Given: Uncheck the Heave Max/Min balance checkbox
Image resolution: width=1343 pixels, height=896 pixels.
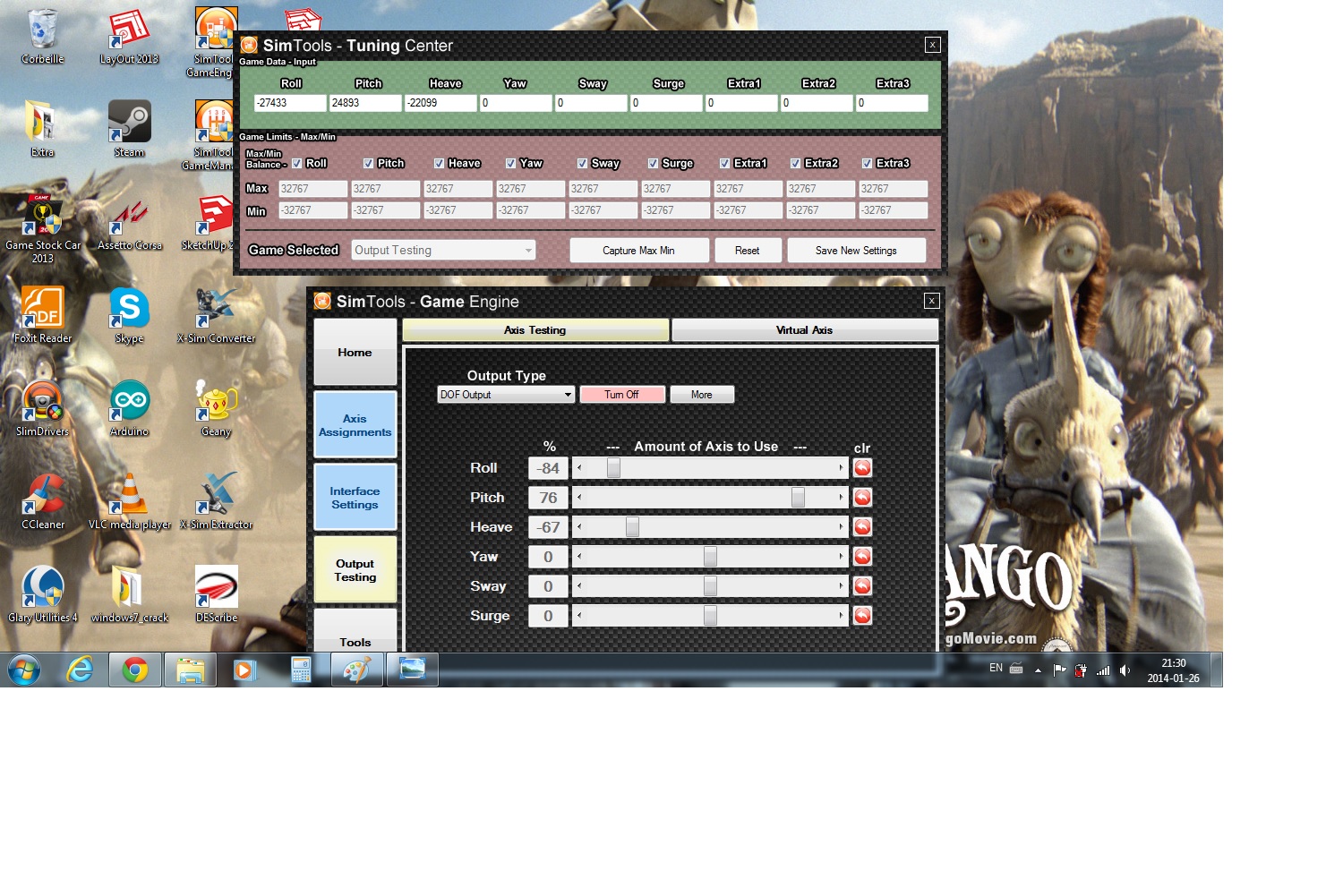Looking at the screenshot, I should tap(439, 164).
